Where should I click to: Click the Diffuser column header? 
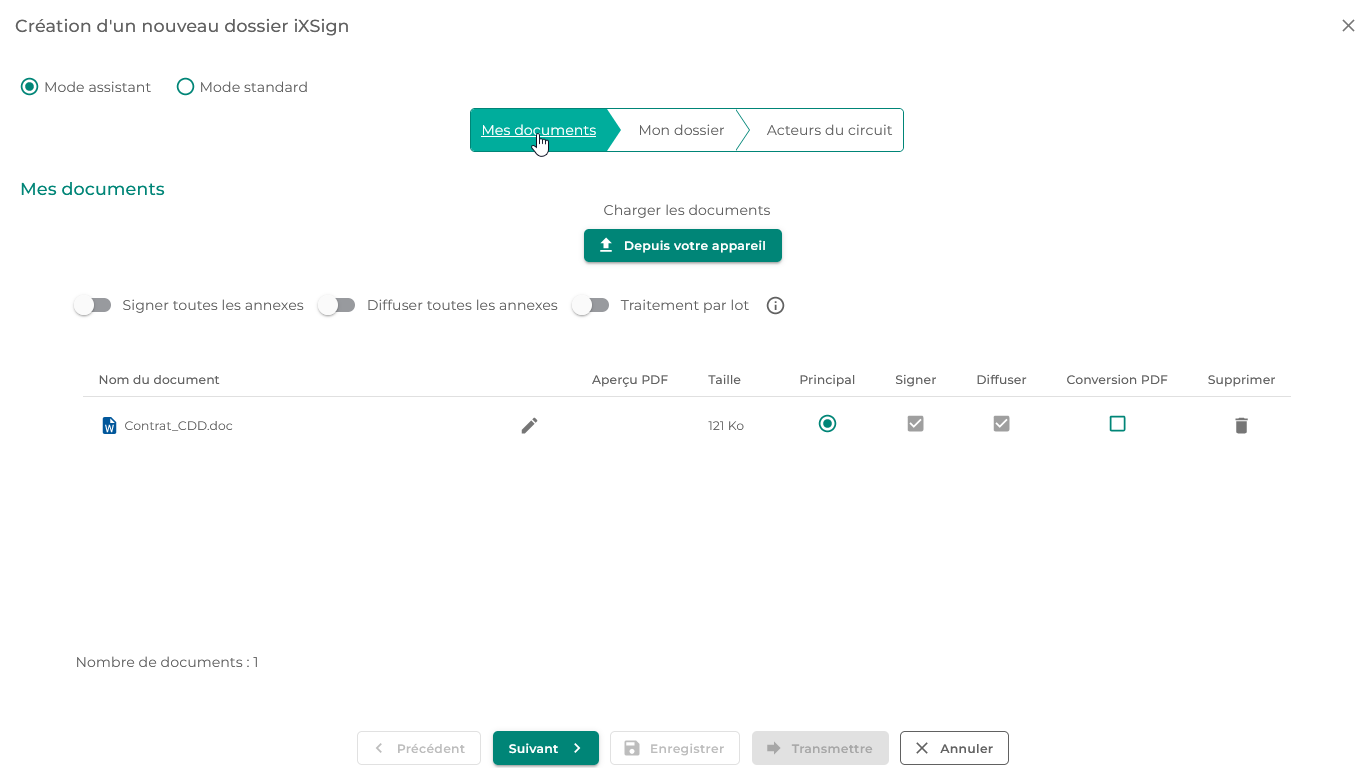1001,380
